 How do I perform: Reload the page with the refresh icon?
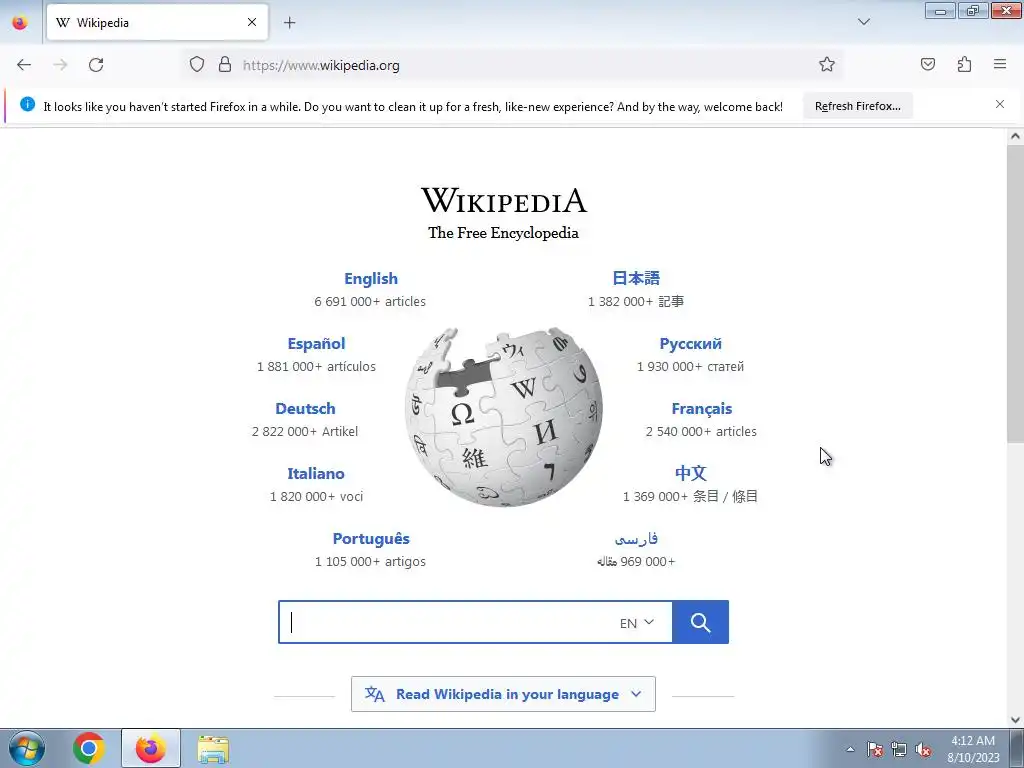pos(96,65)
